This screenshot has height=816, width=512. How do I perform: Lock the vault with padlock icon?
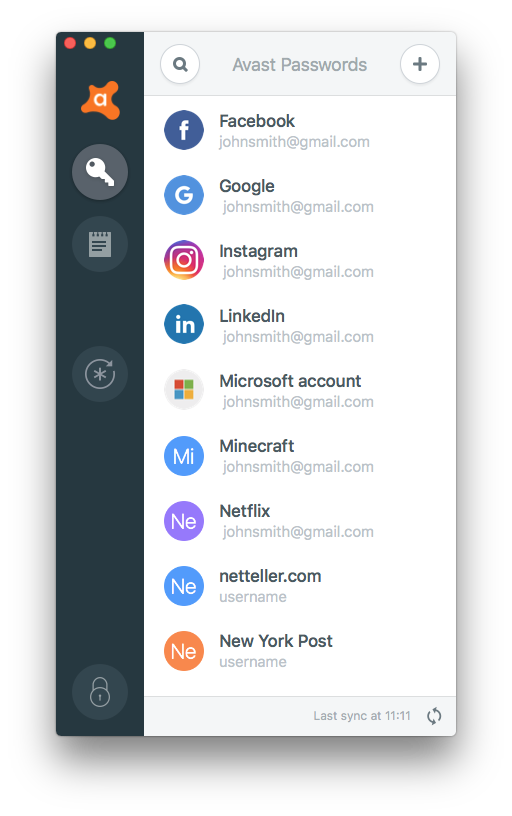[100, 692]
